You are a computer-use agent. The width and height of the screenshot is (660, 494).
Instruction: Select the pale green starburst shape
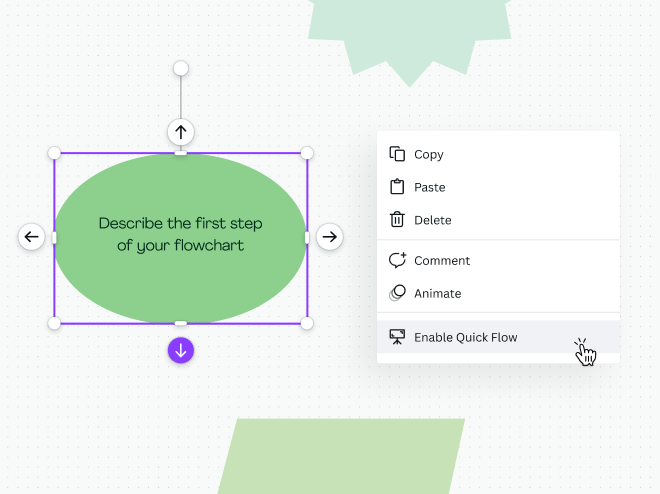click(410, 38)
